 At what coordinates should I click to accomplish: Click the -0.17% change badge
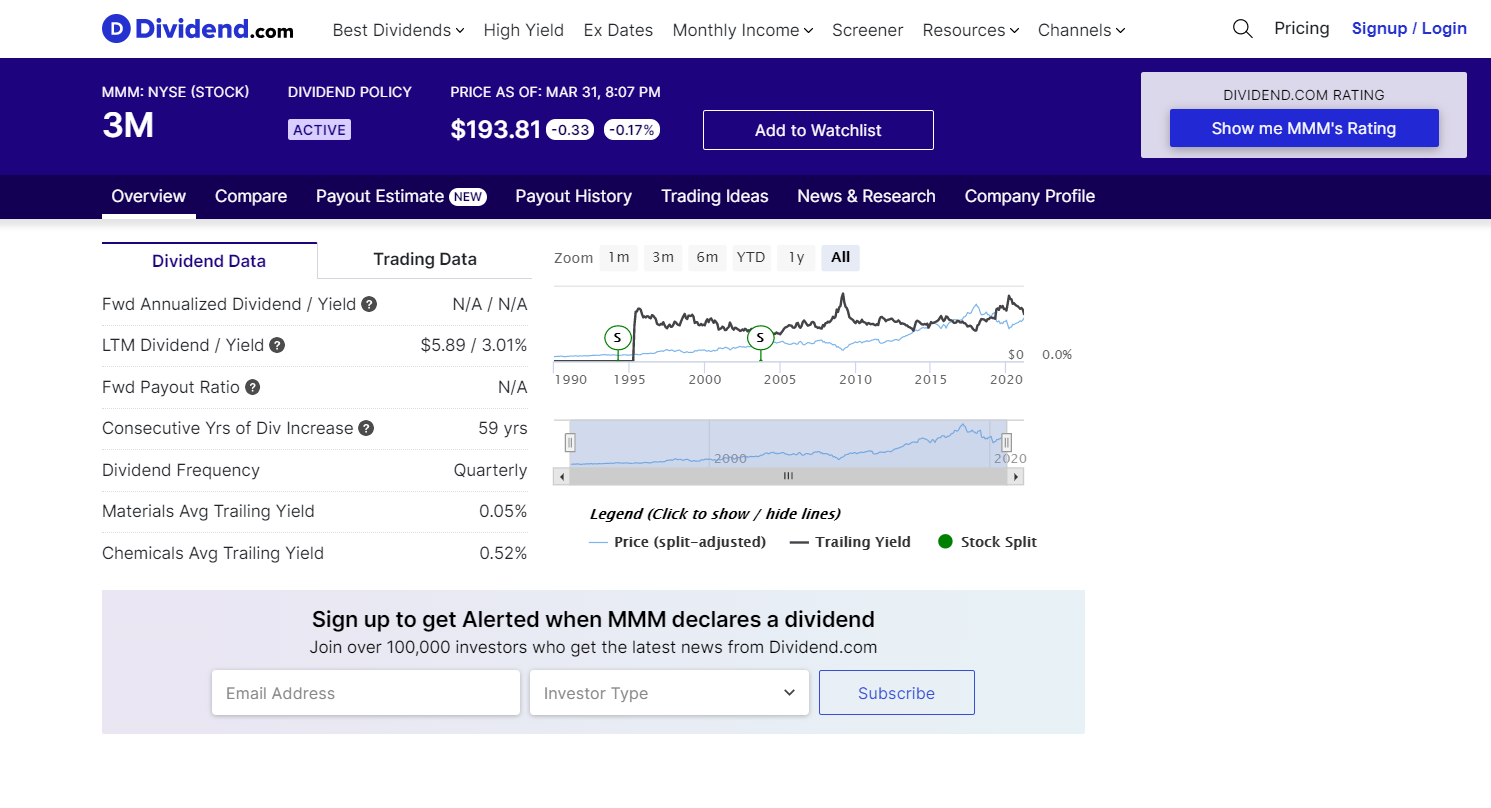tap(632, 130)
